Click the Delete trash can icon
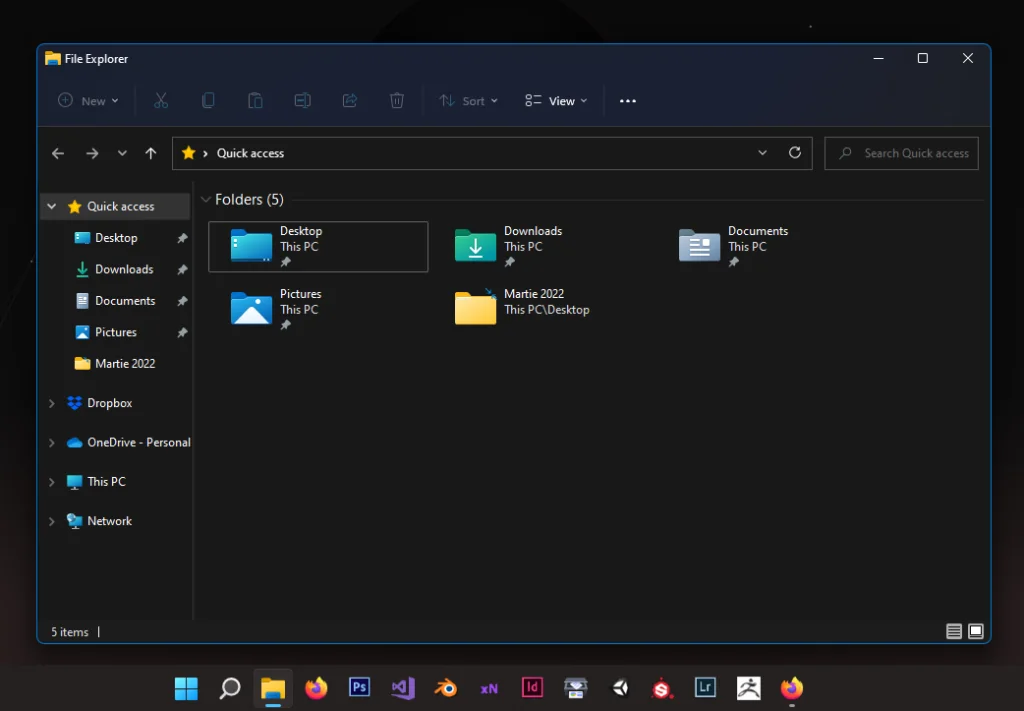The height and width of the screenshot is (711, 1024). pos(397,100)
